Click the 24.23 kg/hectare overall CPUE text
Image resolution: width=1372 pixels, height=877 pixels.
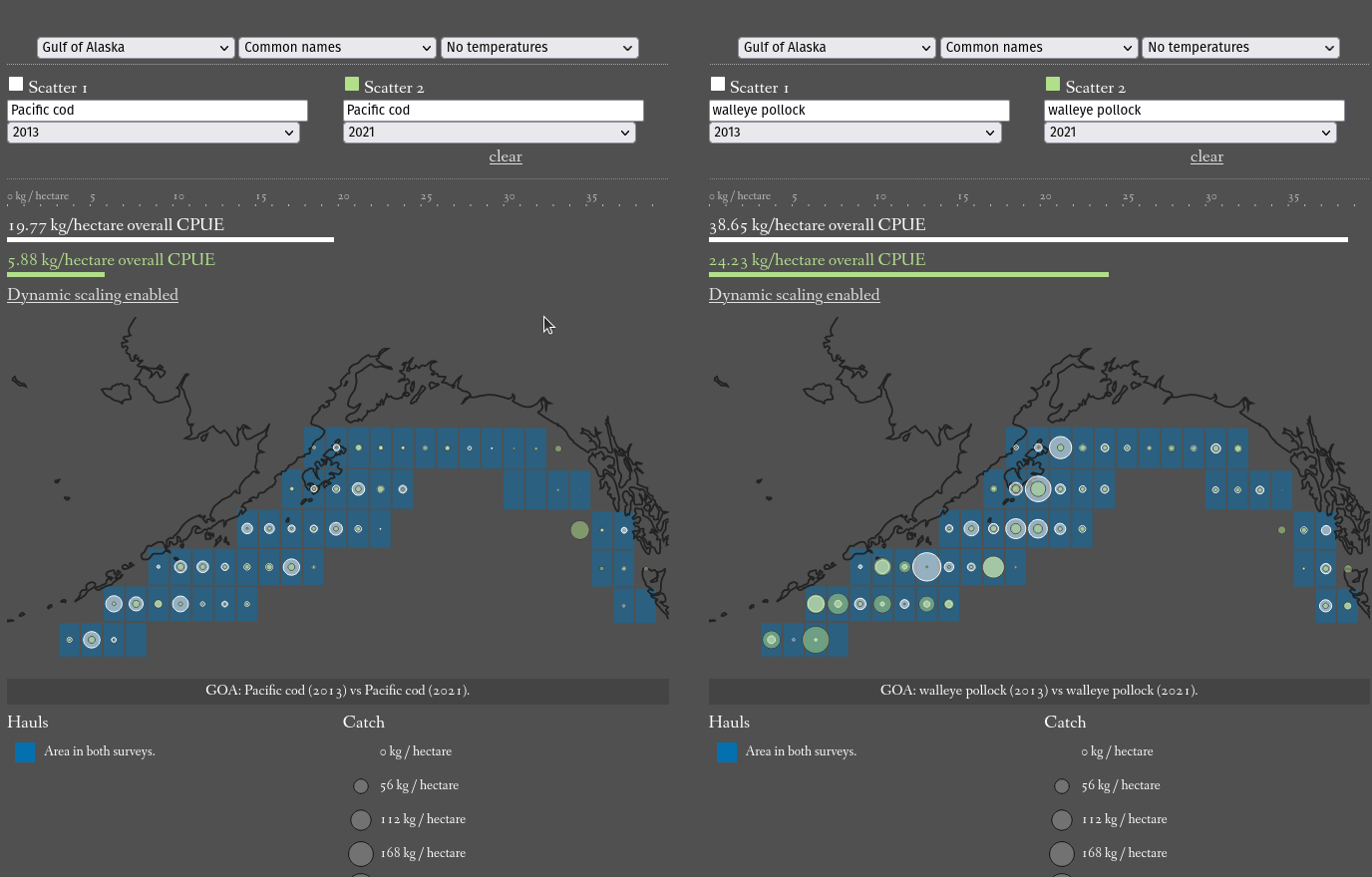click(x=817, y=260)
